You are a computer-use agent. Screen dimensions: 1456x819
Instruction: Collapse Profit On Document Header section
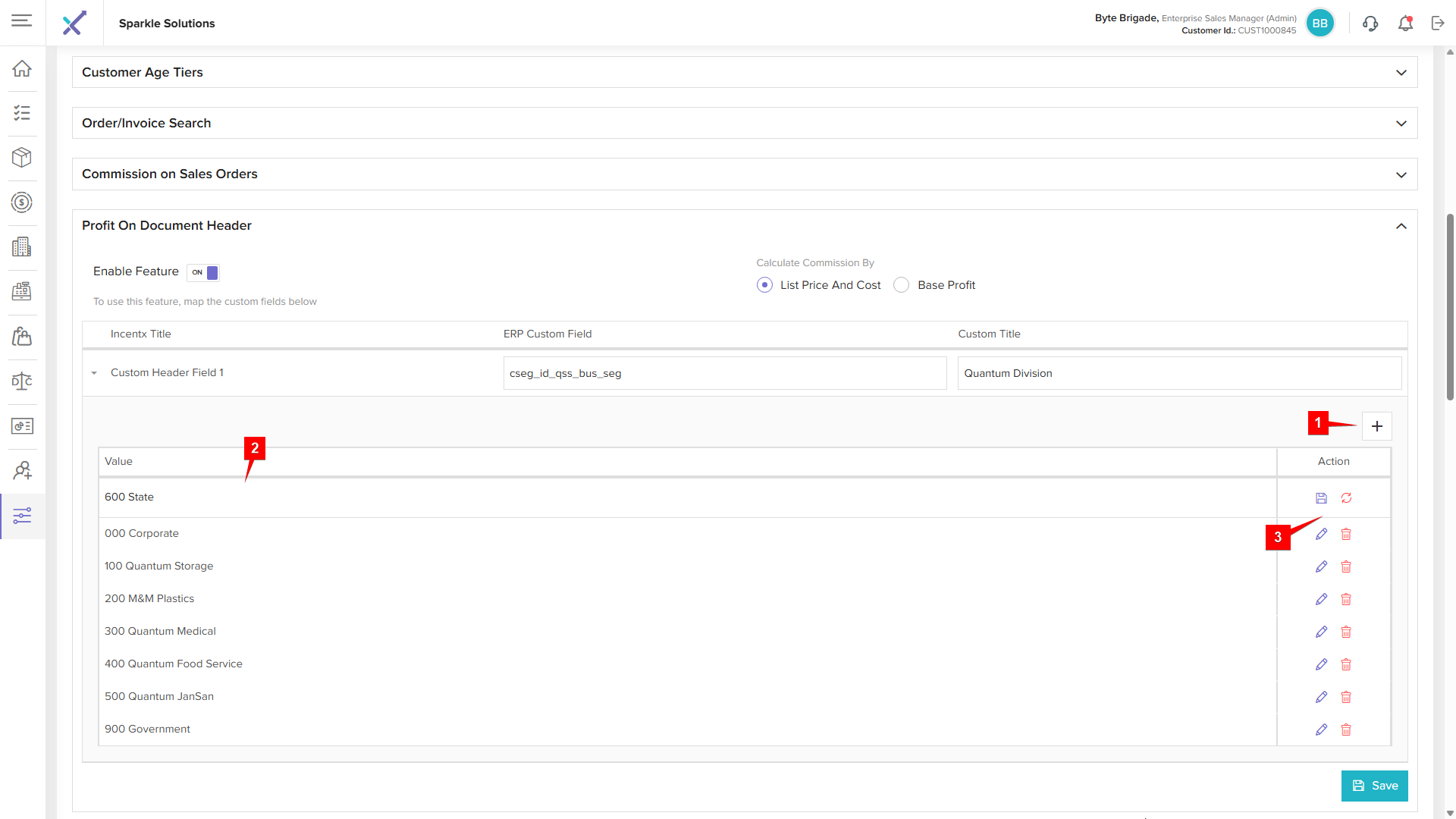[x=1401, y=226]
